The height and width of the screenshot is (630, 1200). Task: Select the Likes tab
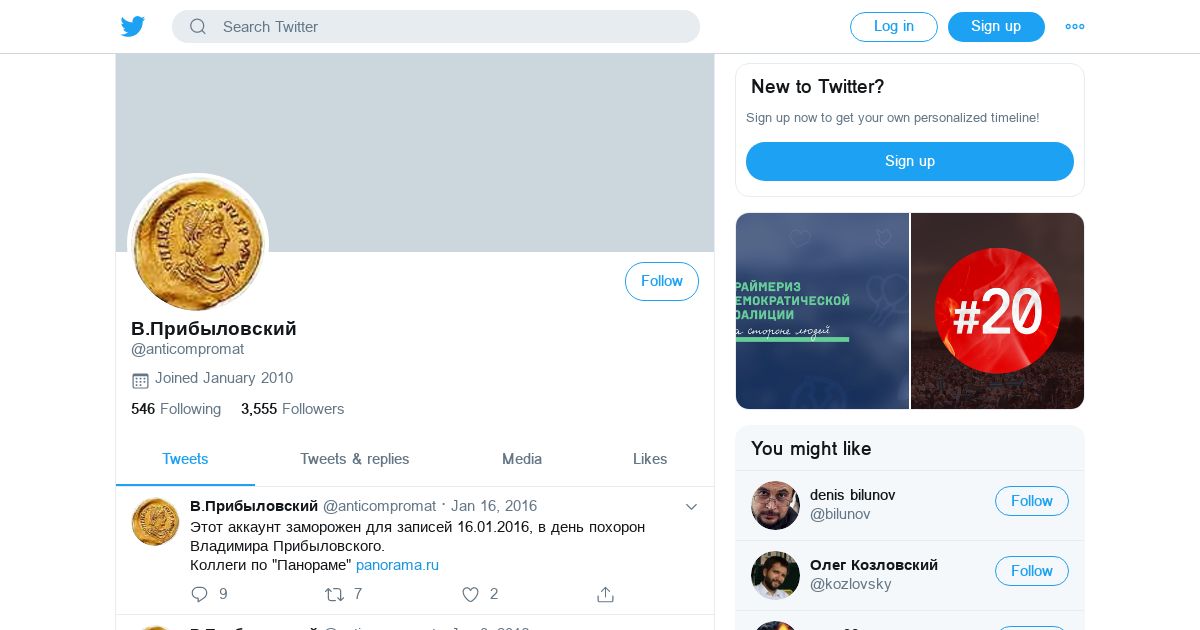pyautogui.click(x=650, y=459)
